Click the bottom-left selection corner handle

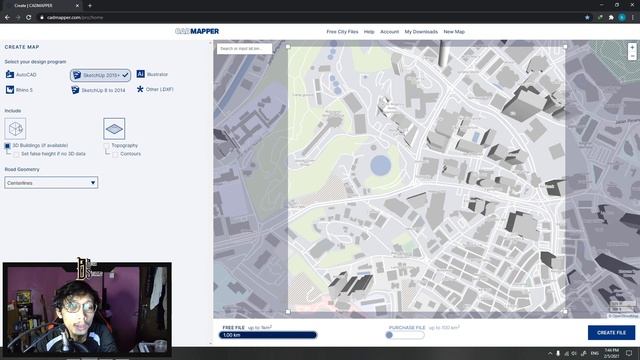point(288,312)
